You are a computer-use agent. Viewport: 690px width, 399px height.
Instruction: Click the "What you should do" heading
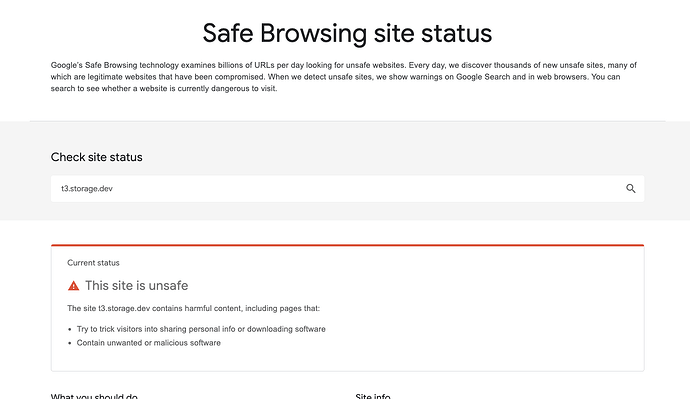[94, 396]
